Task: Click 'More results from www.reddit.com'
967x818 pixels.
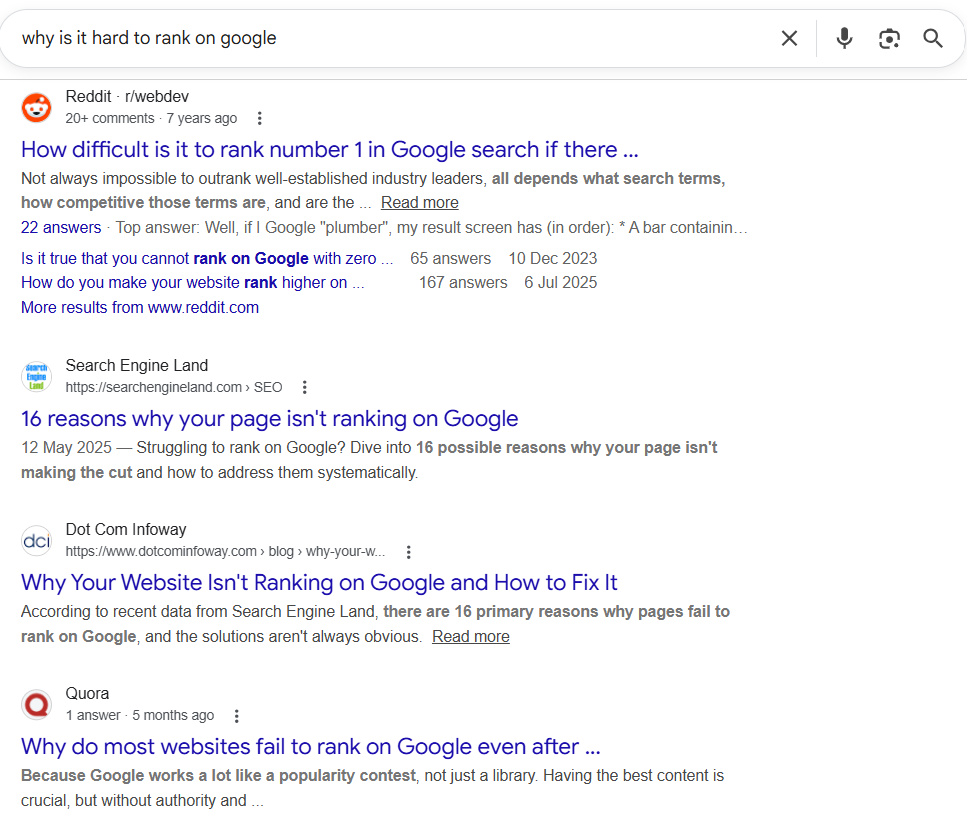Action: tap(140, 308)
